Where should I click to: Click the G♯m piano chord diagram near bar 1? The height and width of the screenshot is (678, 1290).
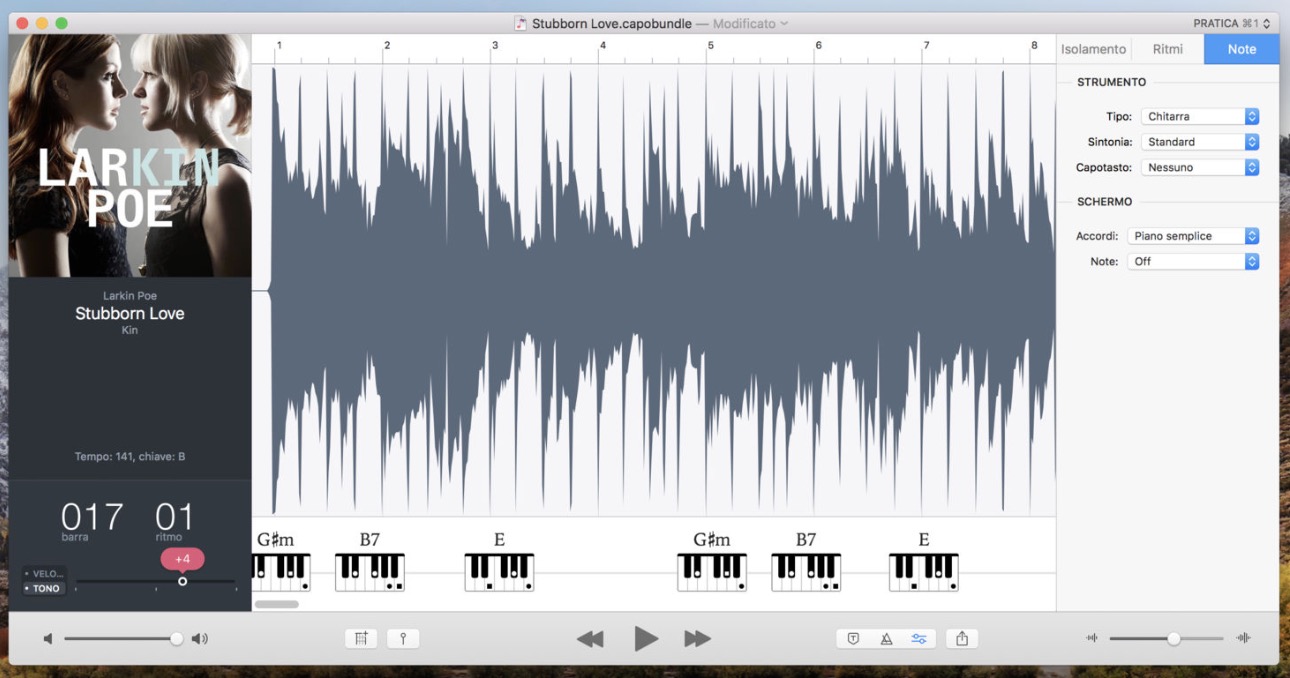tap(281, 572)
